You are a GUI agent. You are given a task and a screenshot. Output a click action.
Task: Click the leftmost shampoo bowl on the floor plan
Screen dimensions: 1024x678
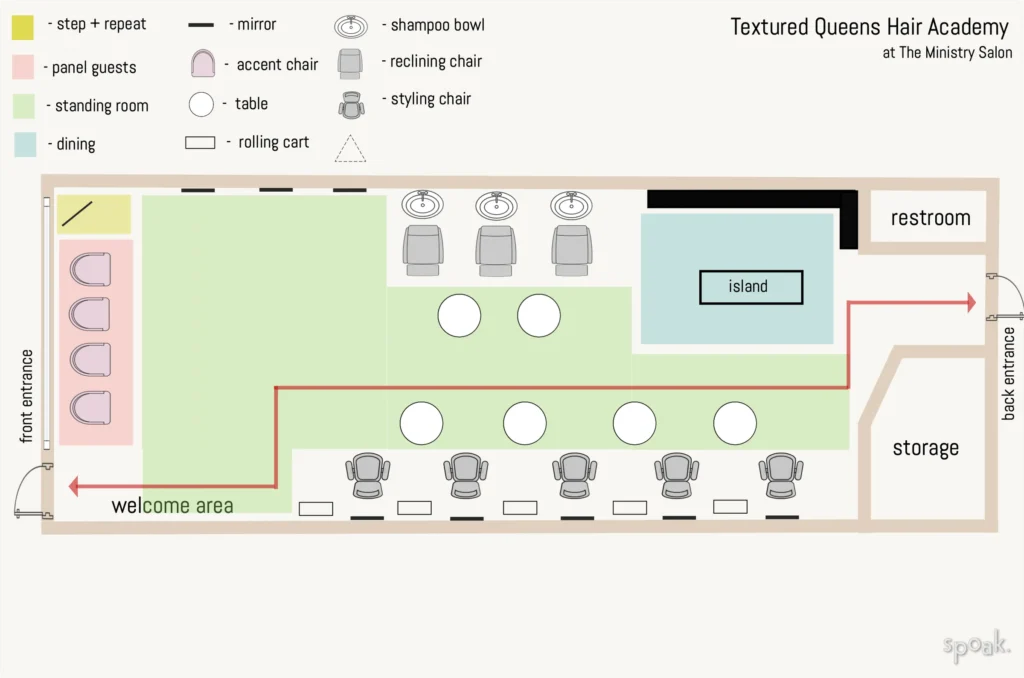tap(423, 206)
